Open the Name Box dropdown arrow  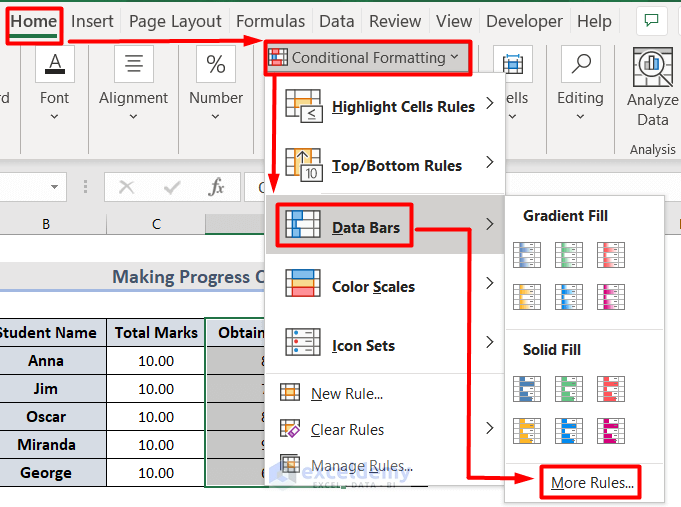tap(54, 187)
